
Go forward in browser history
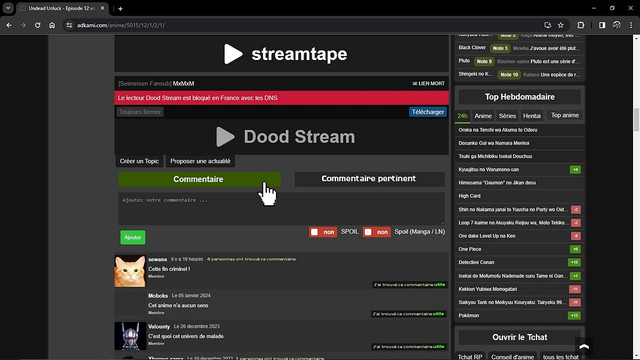[23, 25]
